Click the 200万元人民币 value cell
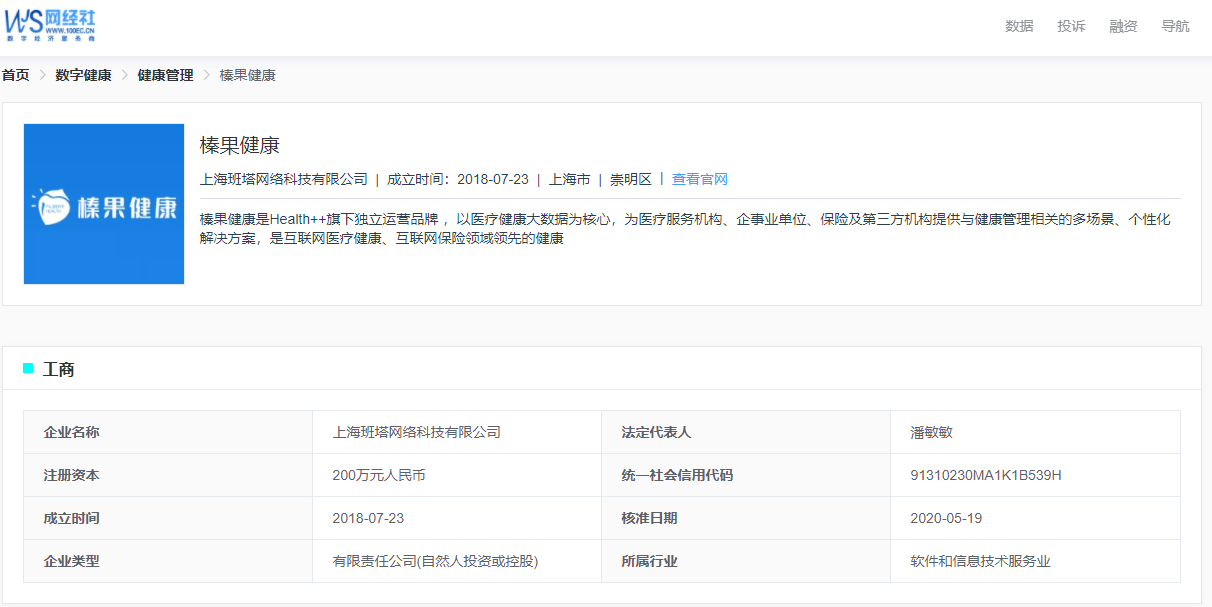This screenshot has width=1212, height=607. 457,475
